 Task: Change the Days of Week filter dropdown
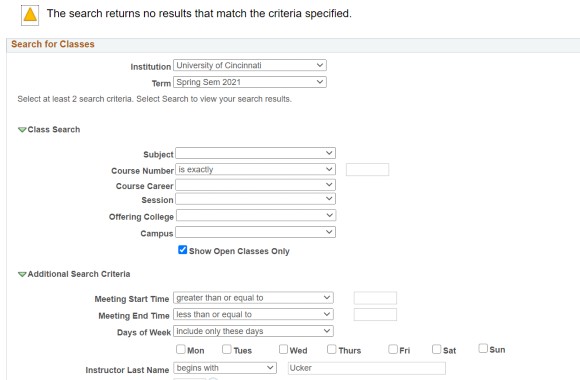(253, 331)
